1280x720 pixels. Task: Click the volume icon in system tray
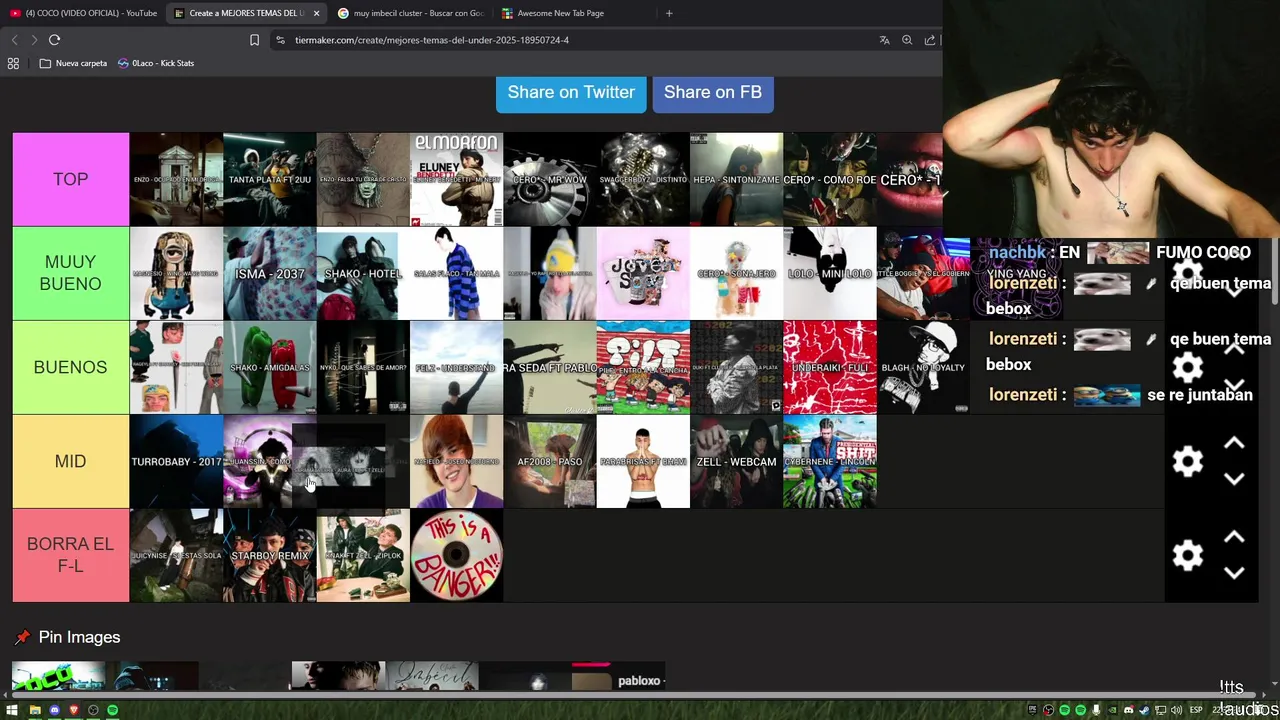(1176, 710)
